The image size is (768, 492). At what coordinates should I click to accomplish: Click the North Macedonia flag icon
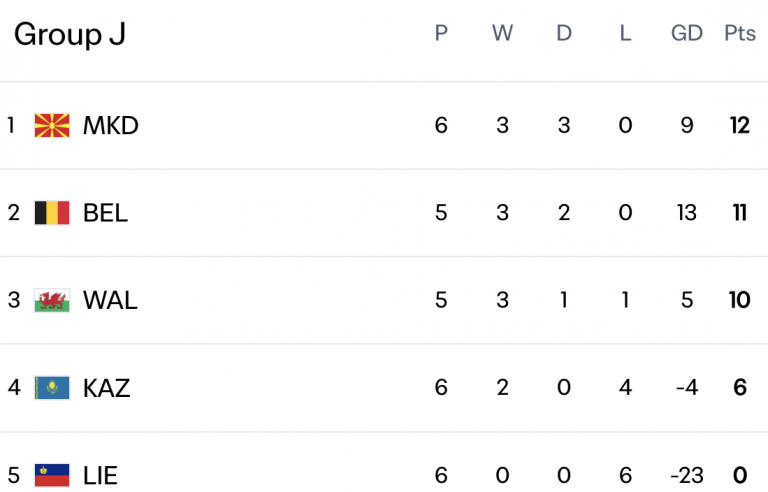(x=52, y=126)
